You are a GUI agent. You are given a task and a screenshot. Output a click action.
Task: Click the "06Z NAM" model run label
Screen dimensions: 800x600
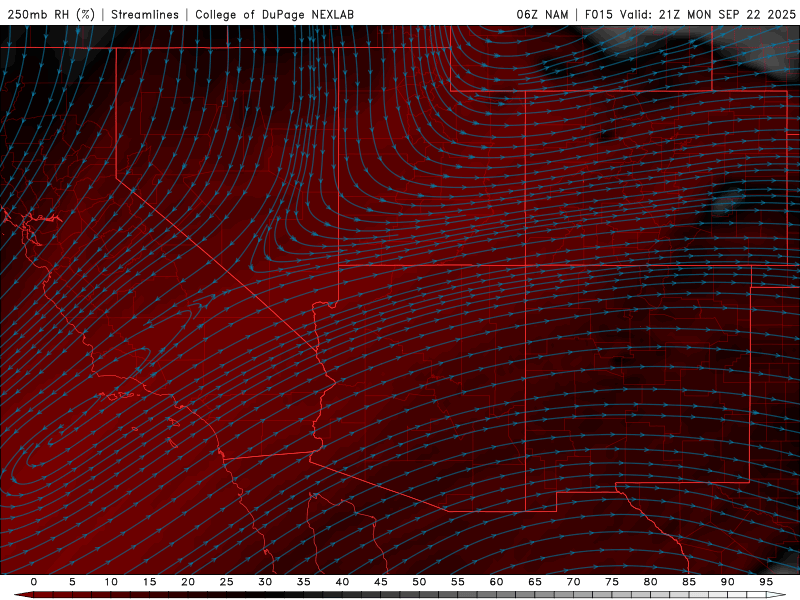pyautogui.click(x=542, y=14)
